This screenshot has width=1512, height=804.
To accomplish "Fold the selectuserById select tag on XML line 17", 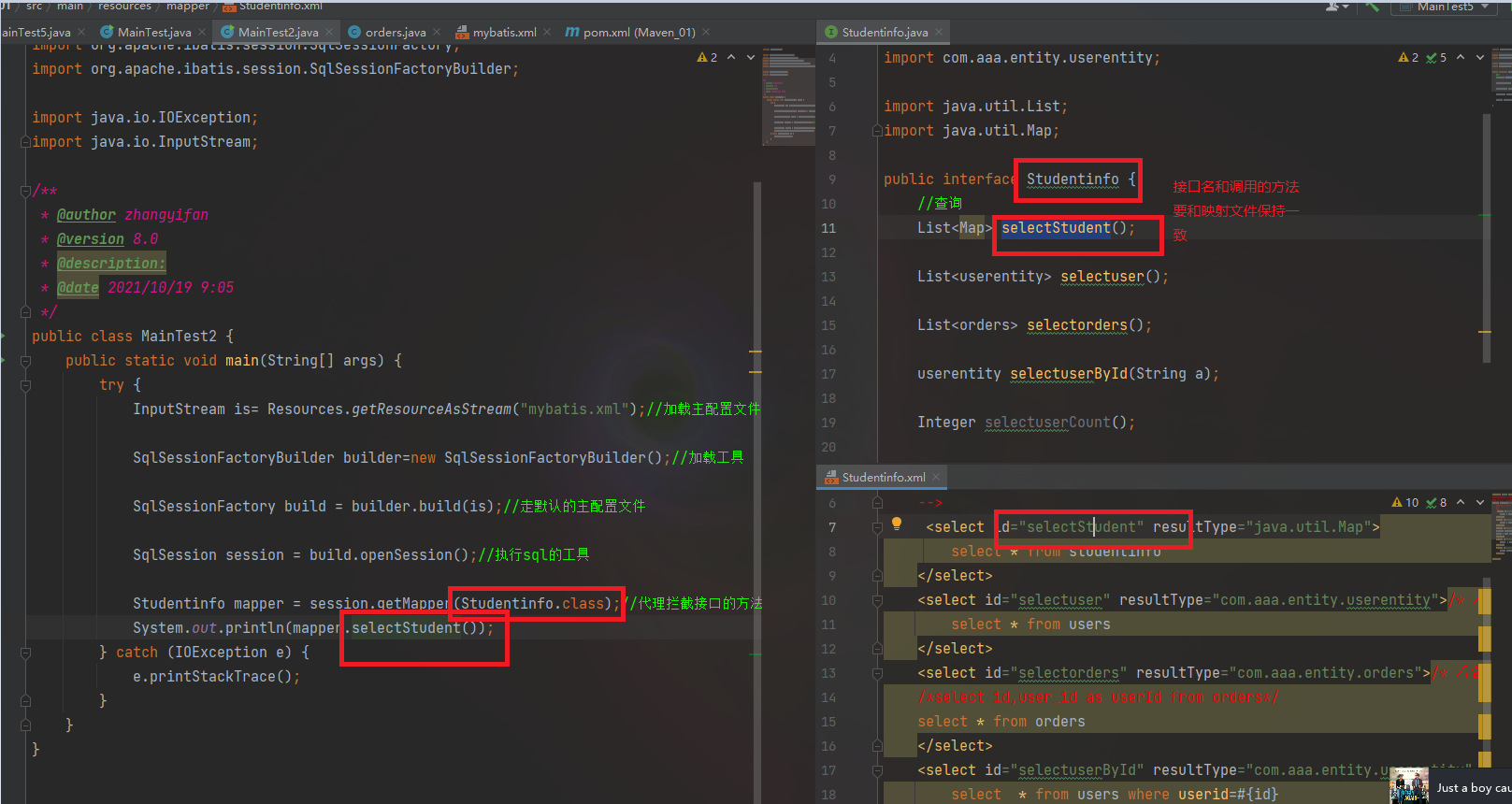I will point(877,770).
